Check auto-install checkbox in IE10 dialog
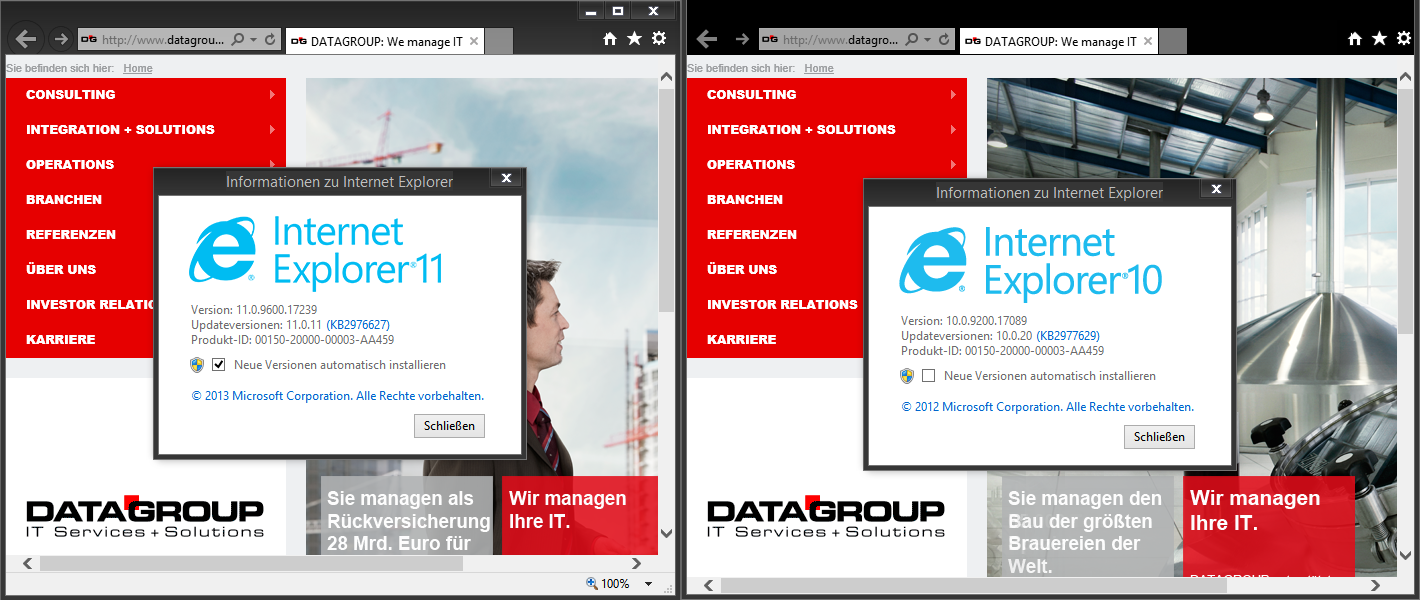Viewport: 1420px width, 600px height. (x=929, y=376)
